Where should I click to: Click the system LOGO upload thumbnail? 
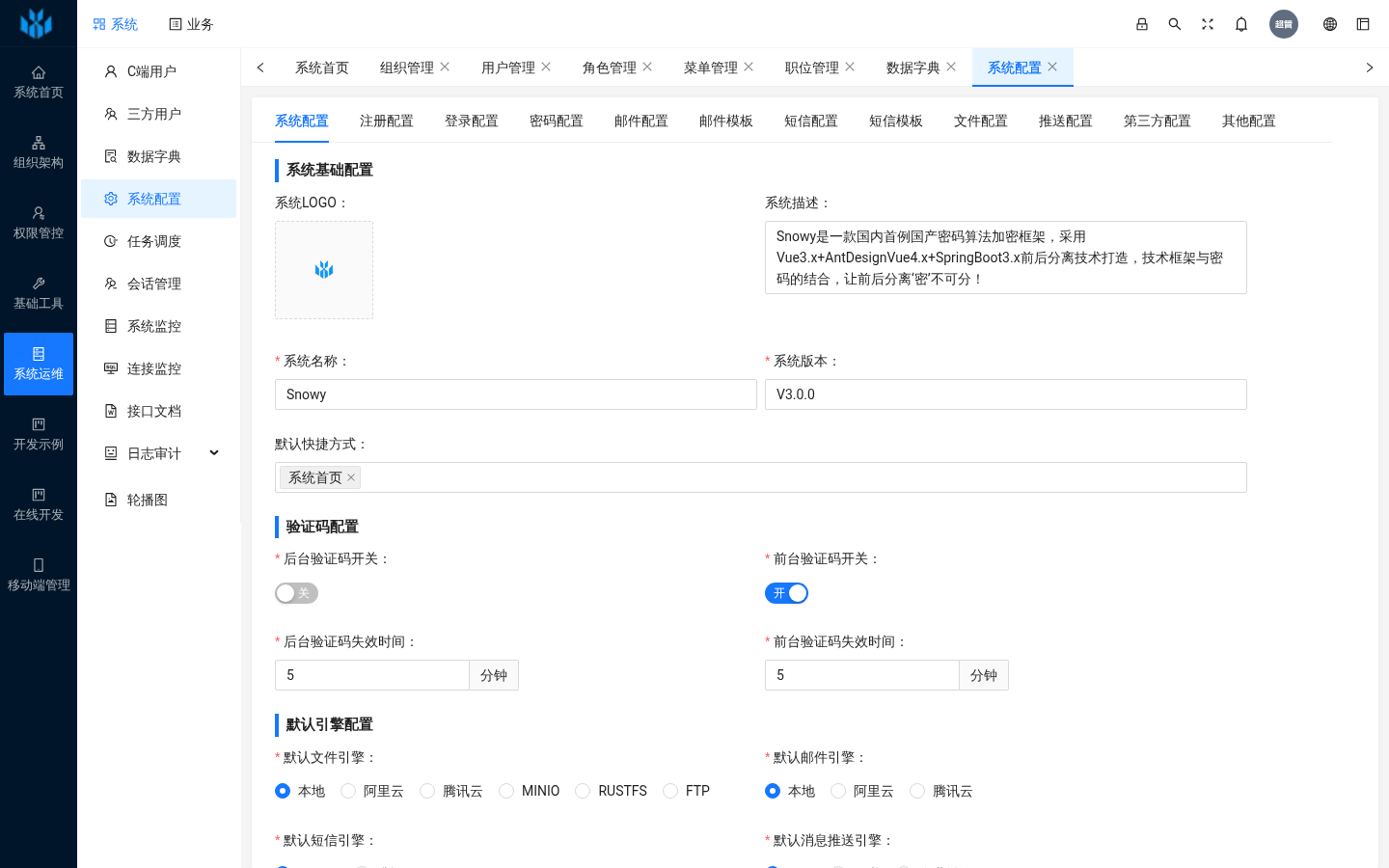(x=324, y=270)
